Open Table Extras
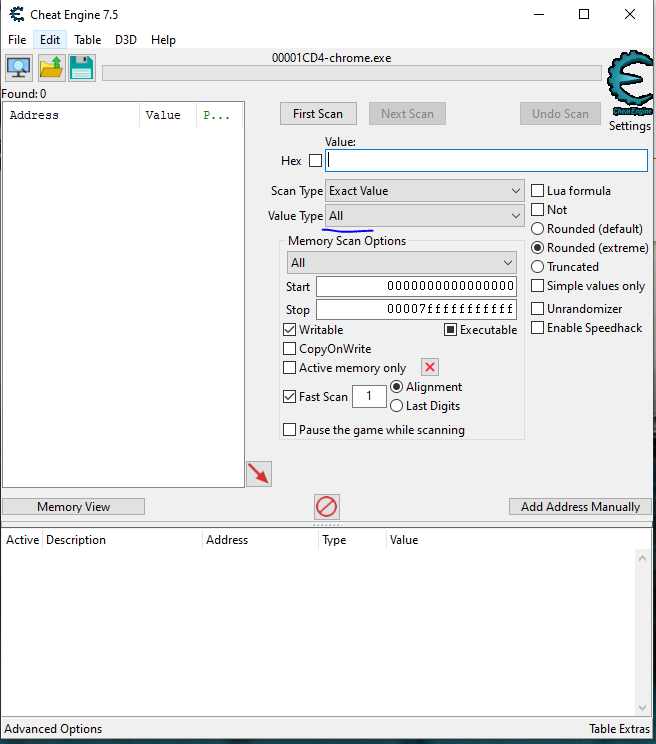Screen dimensions: 656x744 click(619, 729)
